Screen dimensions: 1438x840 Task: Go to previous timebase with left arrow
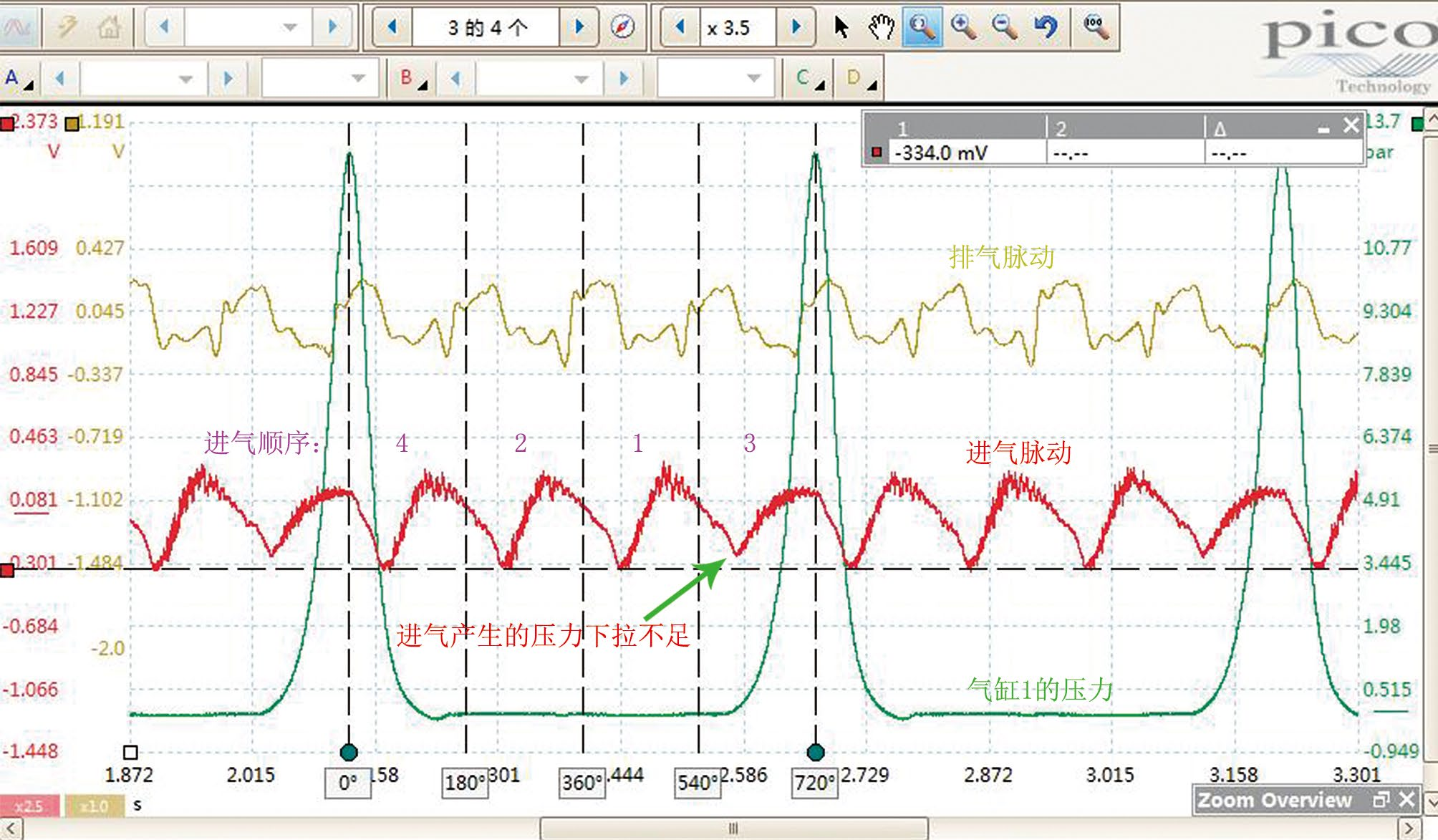(x=165, y=27)
